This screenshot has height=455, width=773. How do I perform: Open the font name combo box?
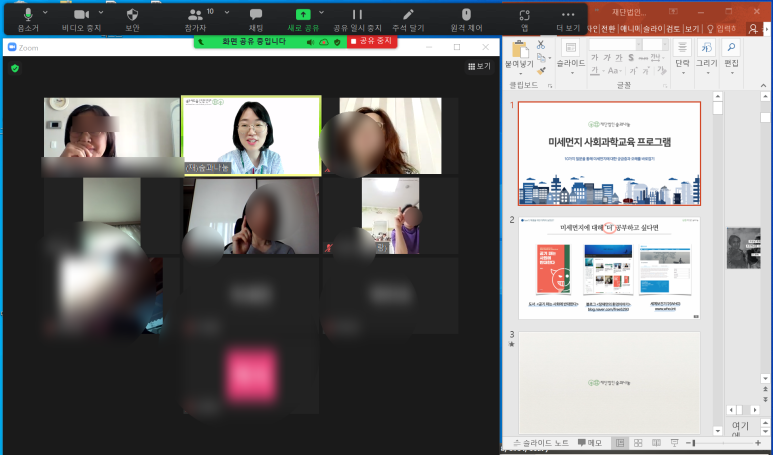point(615,44)
